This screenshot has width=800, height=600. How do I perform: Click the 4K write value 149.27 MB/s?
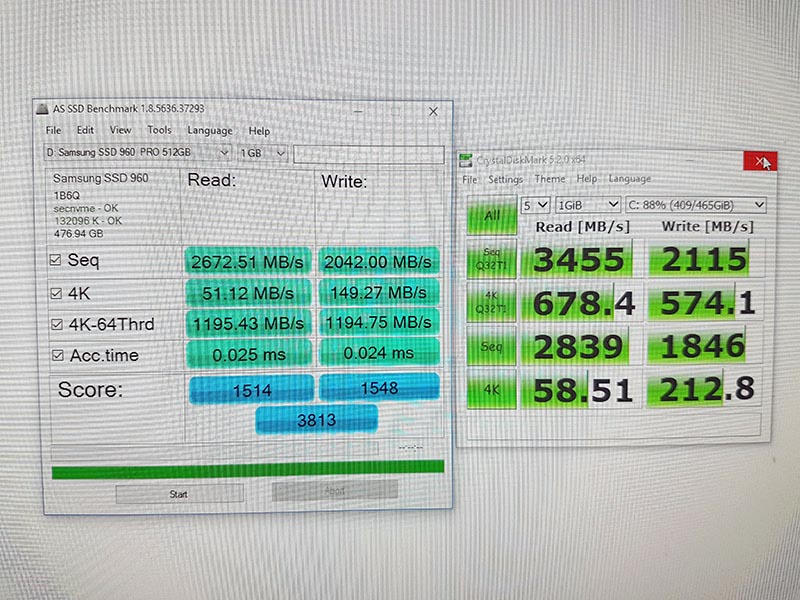pyautogui.click(x=379, y=292)
